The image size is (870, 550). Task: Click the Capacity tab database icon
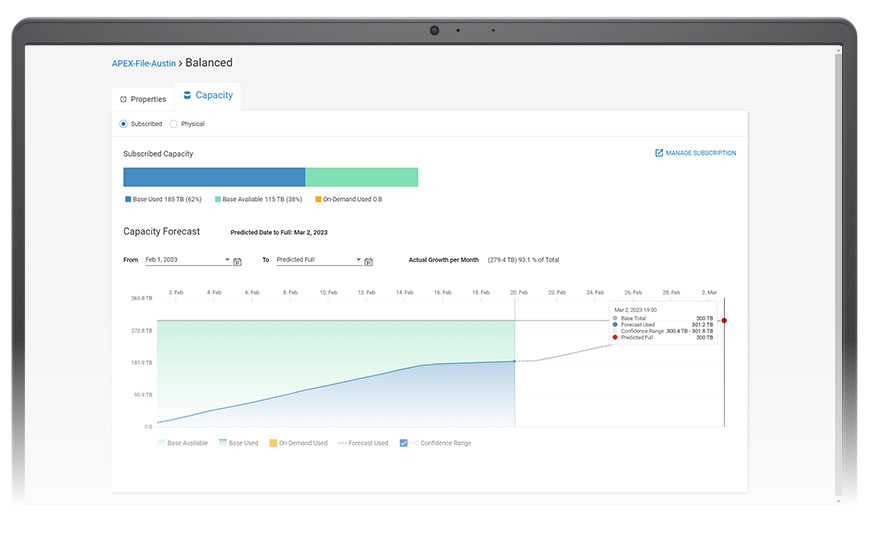(x=186, y=96)
